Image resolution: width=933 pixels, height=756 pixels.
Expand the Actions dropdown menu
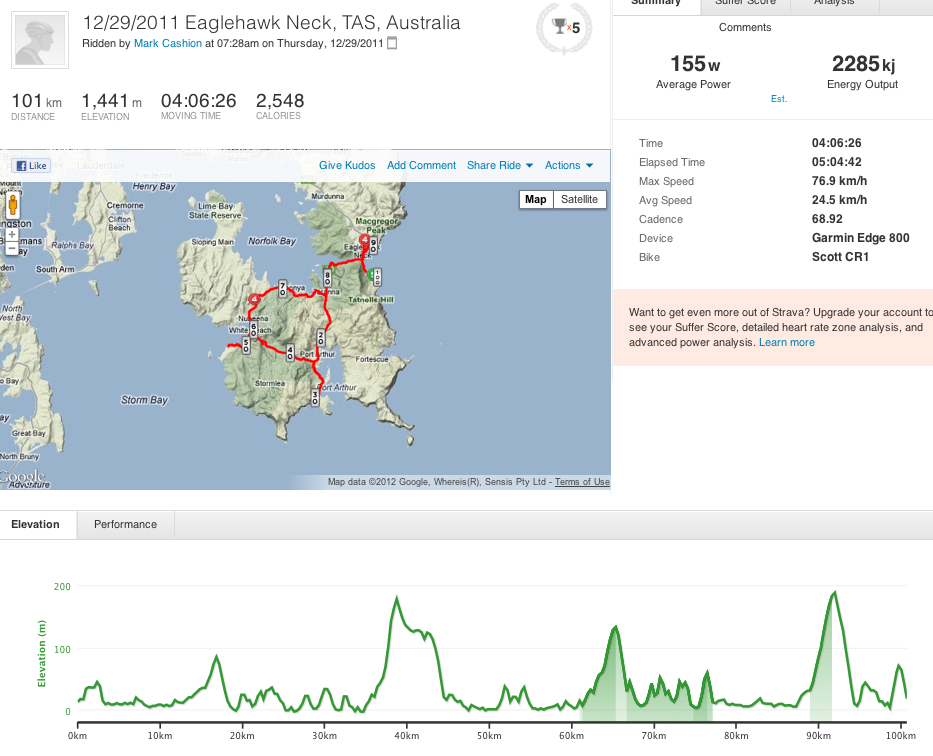click(568, 166)
